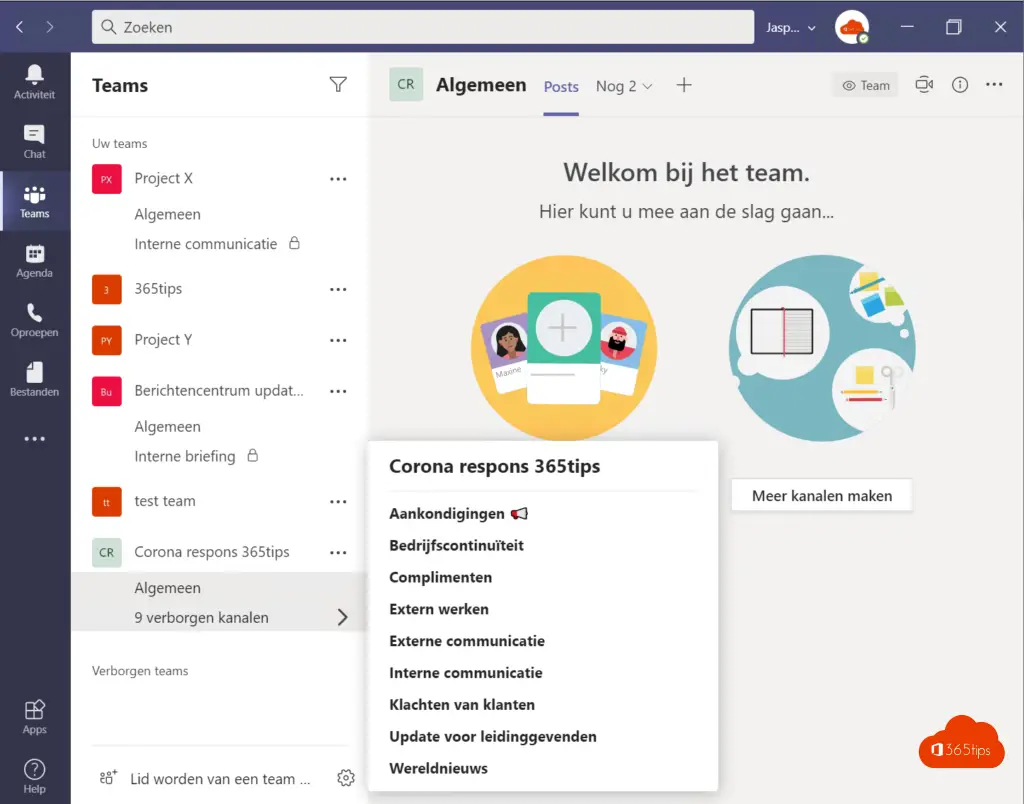The image size is (1024, 804).
Task: Expand the 365tips team
Action: [x=158, y=289]
